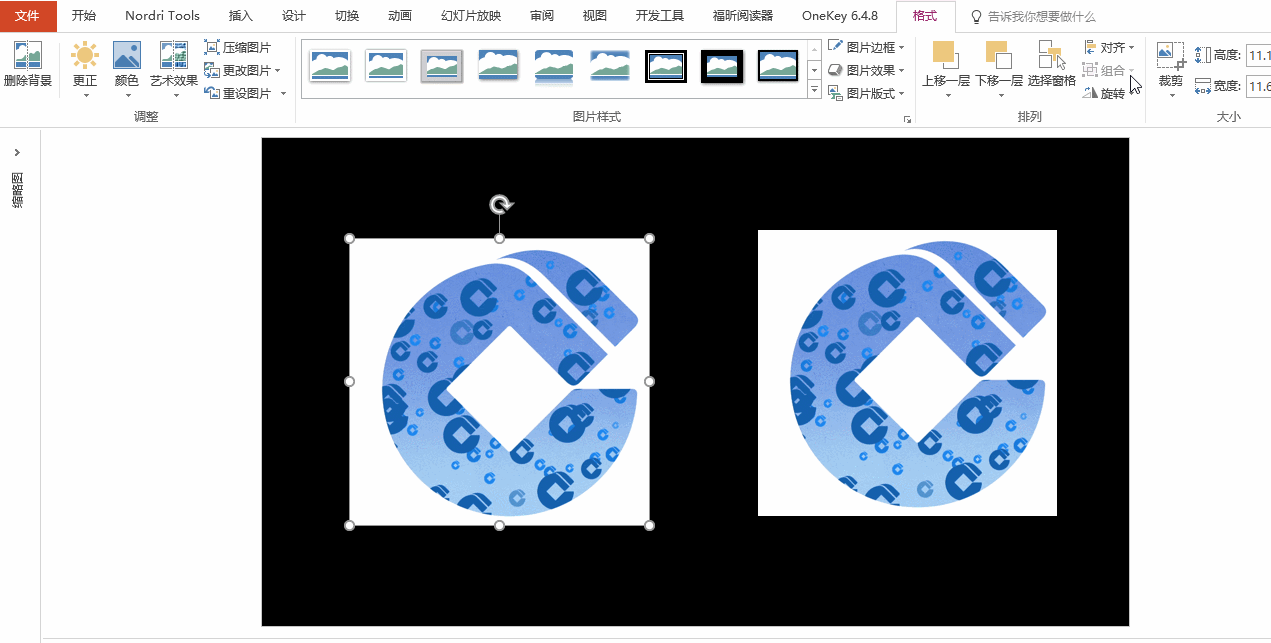Switch to the Nordri Tools tab

[162, 16]
